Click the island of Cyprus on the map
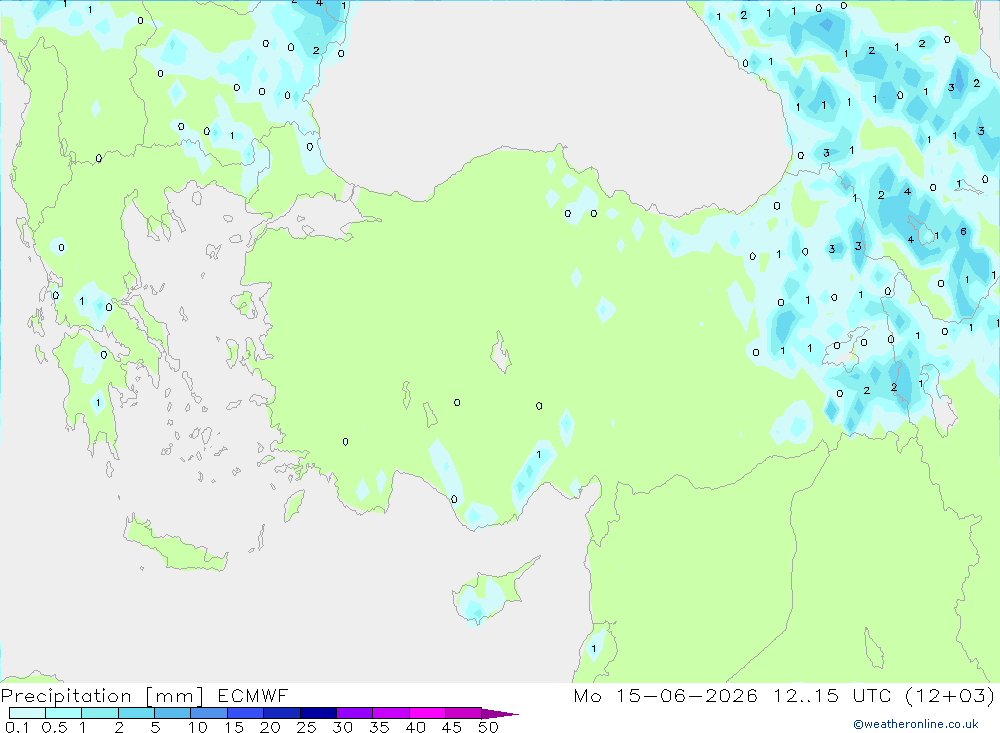Viewport: 1000px width, 733px height. pos(488,593)
